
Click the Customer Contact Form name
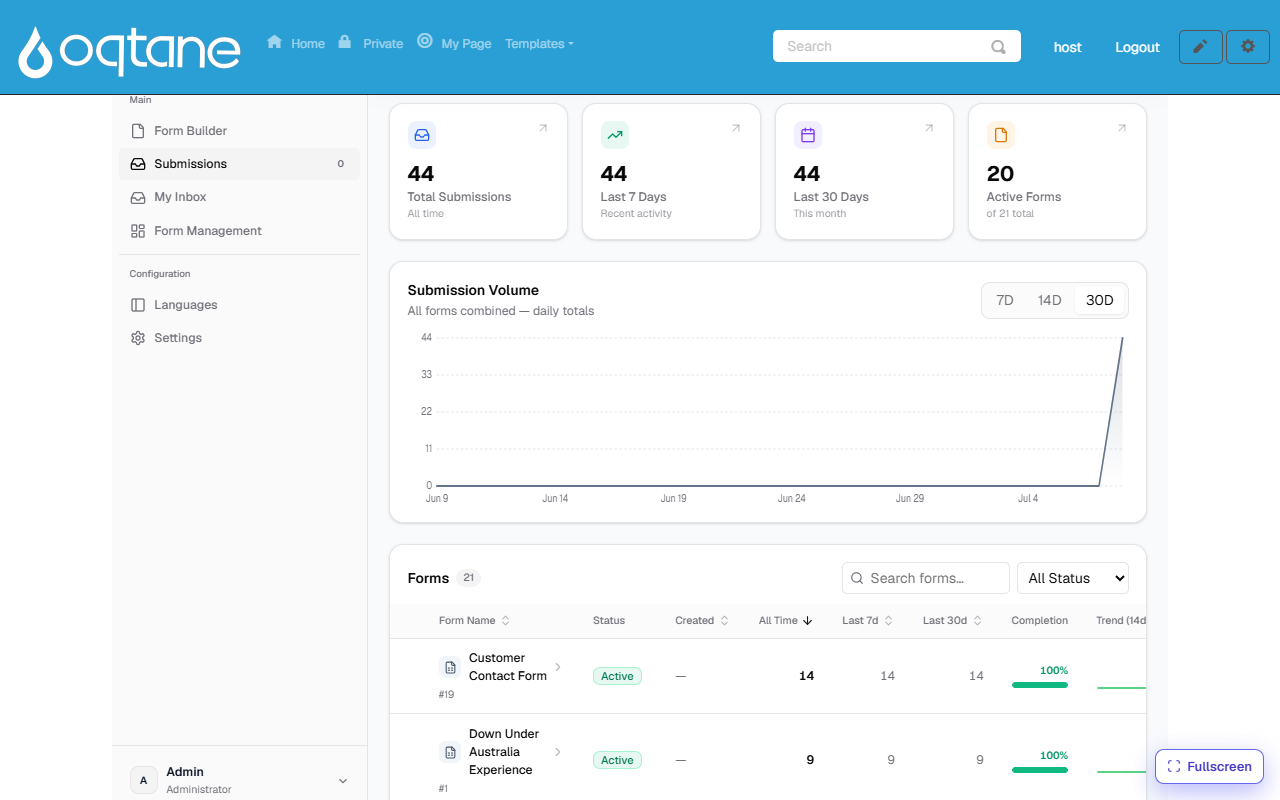click(508, 667)
